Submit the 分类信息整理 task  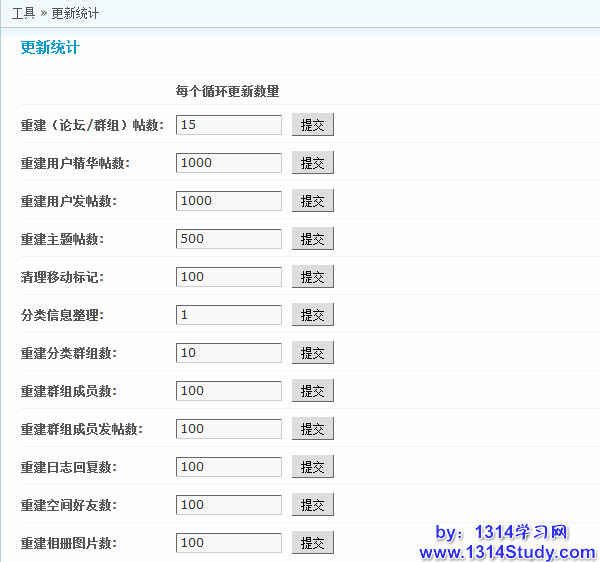(312, 315)
